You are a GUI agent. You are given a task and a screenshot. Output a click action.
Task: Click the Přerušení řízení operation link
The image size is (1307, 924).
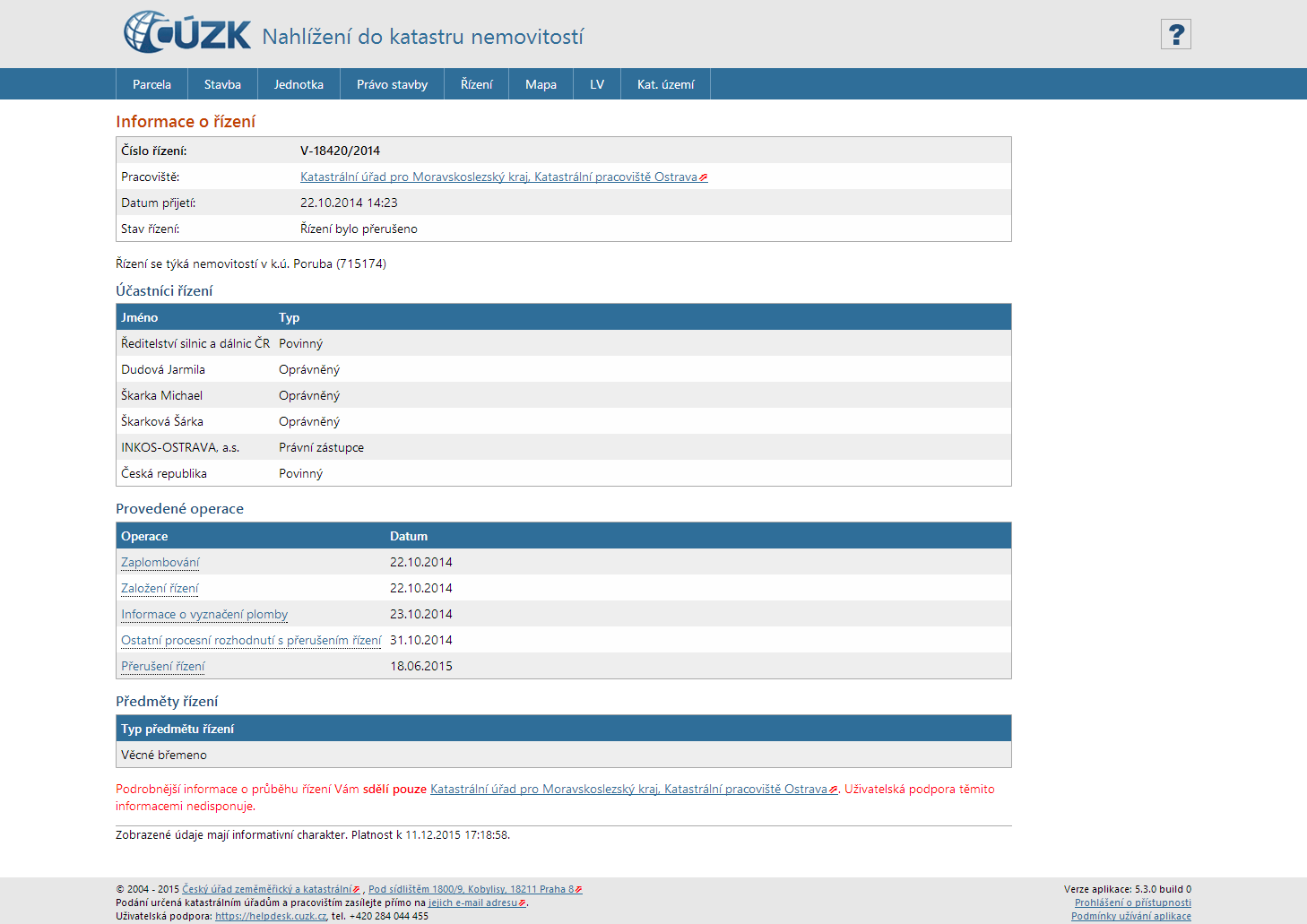[x=163, y=667]
